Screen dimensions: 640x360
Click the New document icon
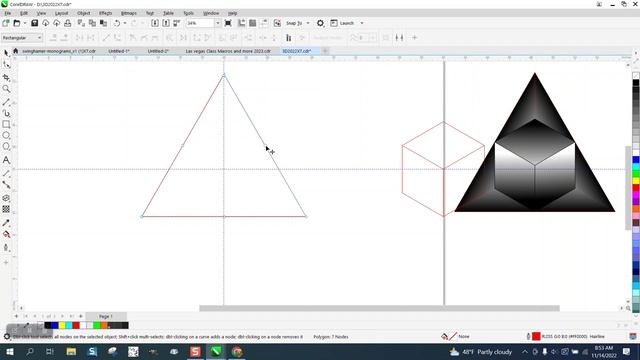point(6,23)
